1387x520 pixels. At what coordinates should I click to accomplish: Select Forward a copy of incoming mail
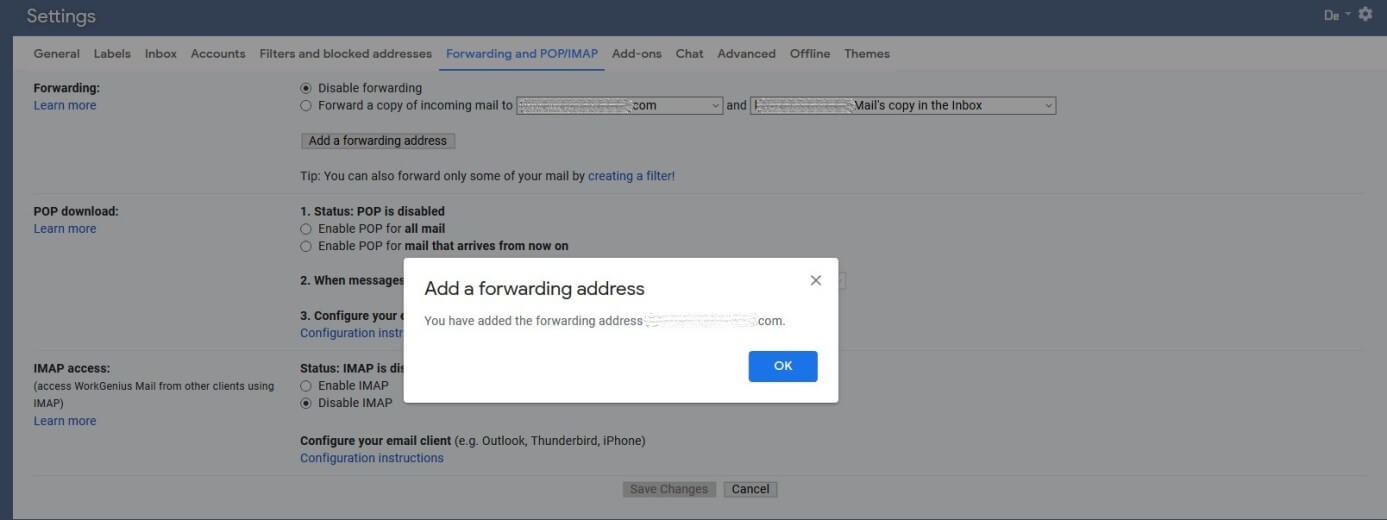click(x=307, y=105)
